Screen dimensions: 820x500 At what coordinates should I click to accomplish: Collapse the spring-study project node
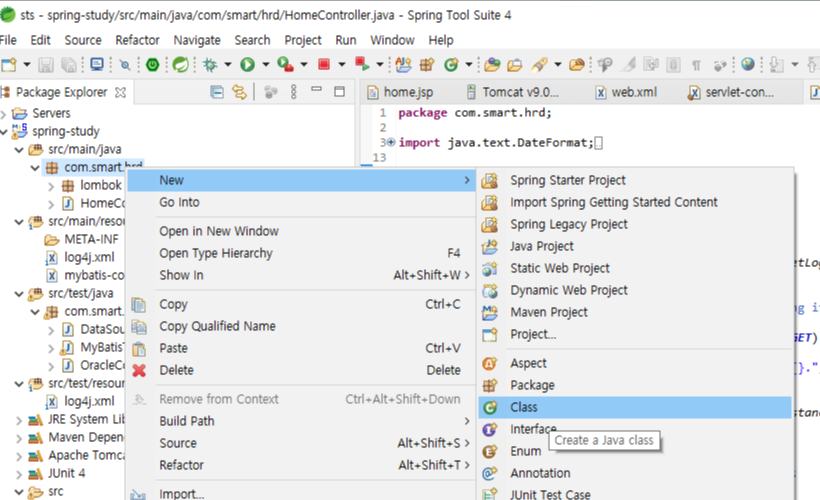coord(4,132)
